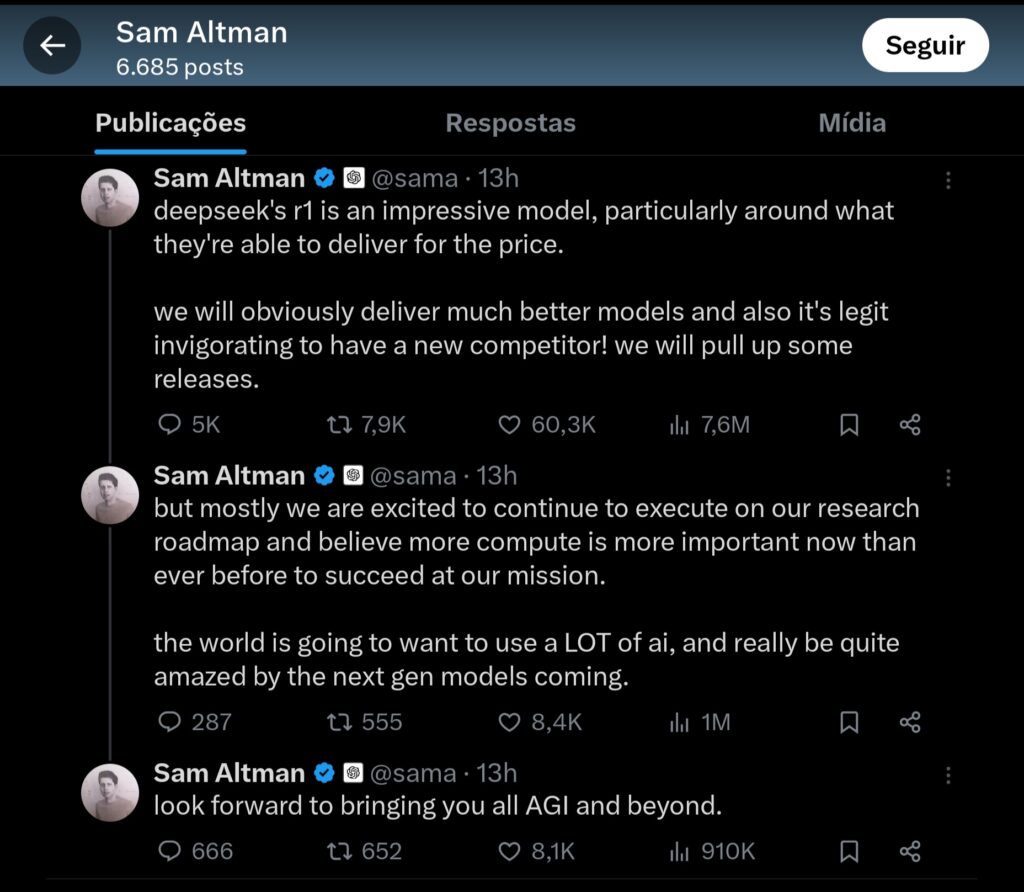Expand more options on the research roadmap tweet
Image resolution: width=1024 pixels, height=892 pixels.
(948, 478)
